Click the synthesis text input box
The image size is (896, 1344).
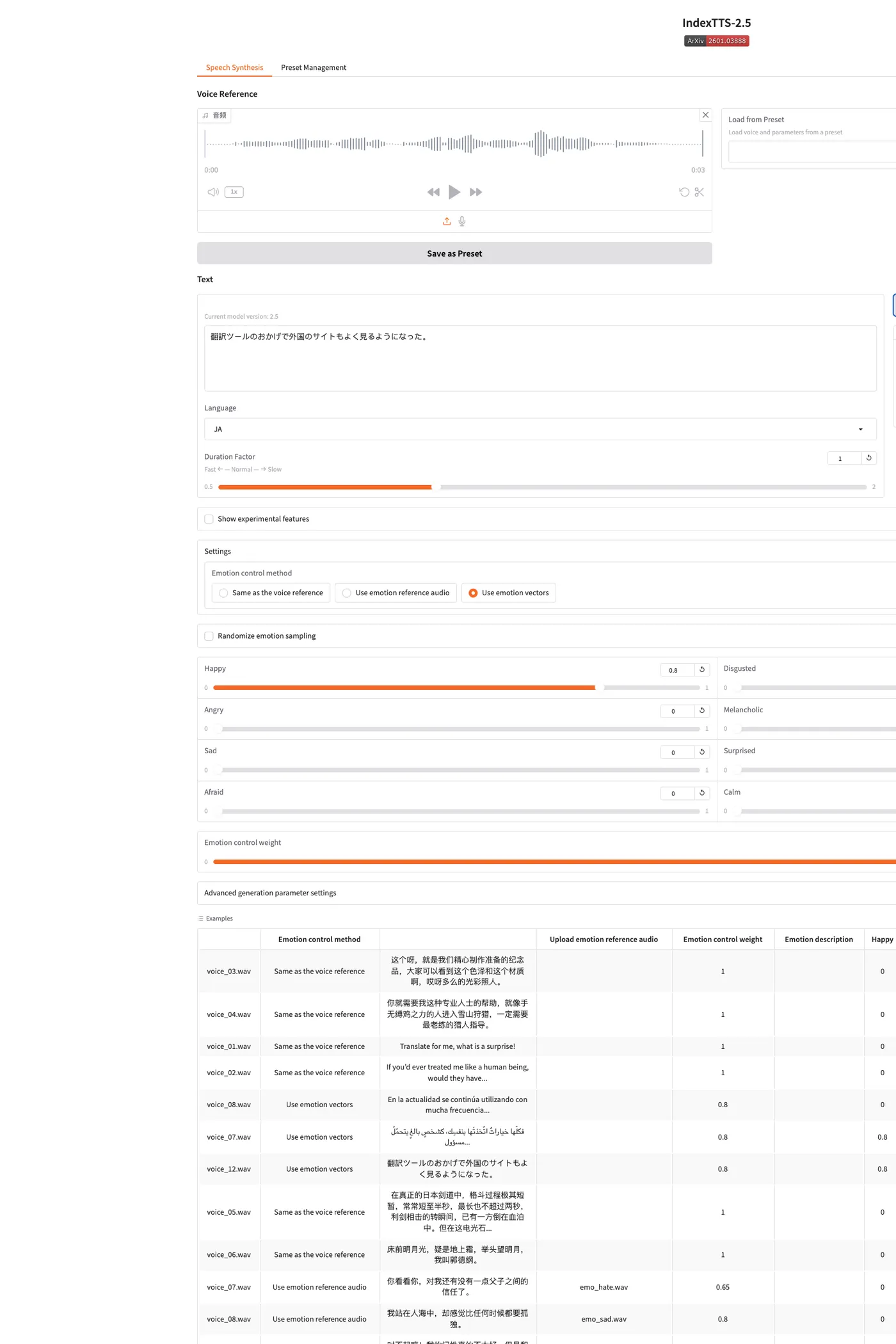pos(540,358)
